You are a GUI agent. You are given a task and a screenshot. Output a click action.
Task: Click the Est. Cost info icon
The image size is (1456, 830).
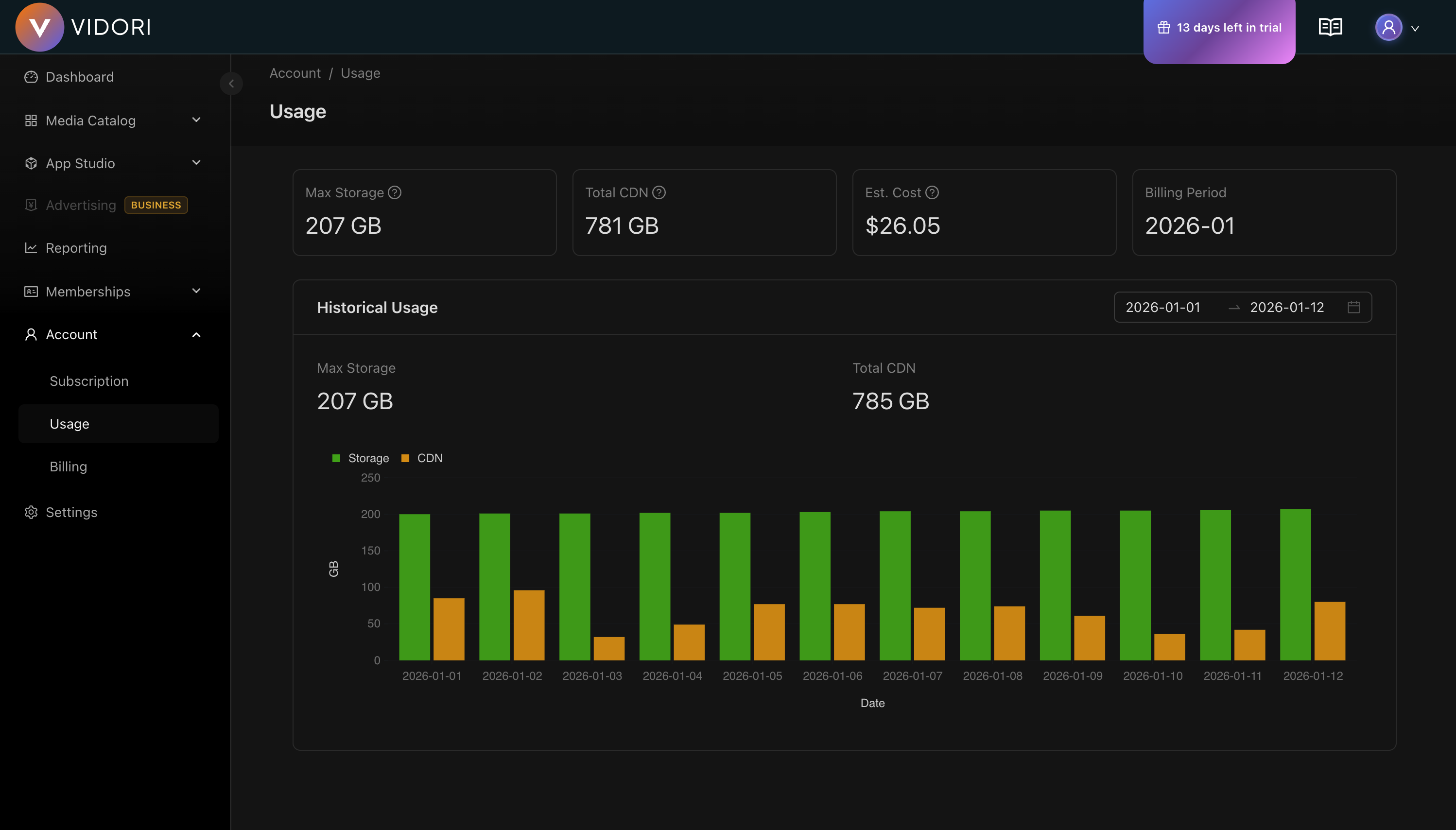(x=932, y=192)
